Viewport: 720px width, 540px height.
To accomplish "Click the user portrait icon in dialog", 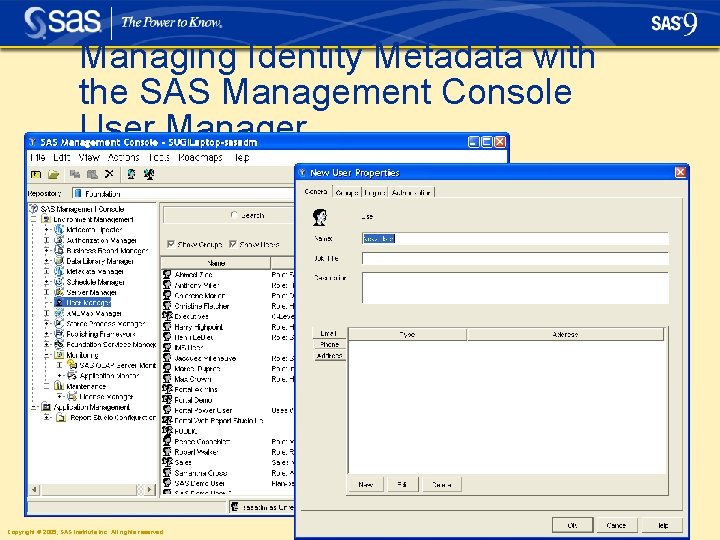I will click(x=320, y=217).
